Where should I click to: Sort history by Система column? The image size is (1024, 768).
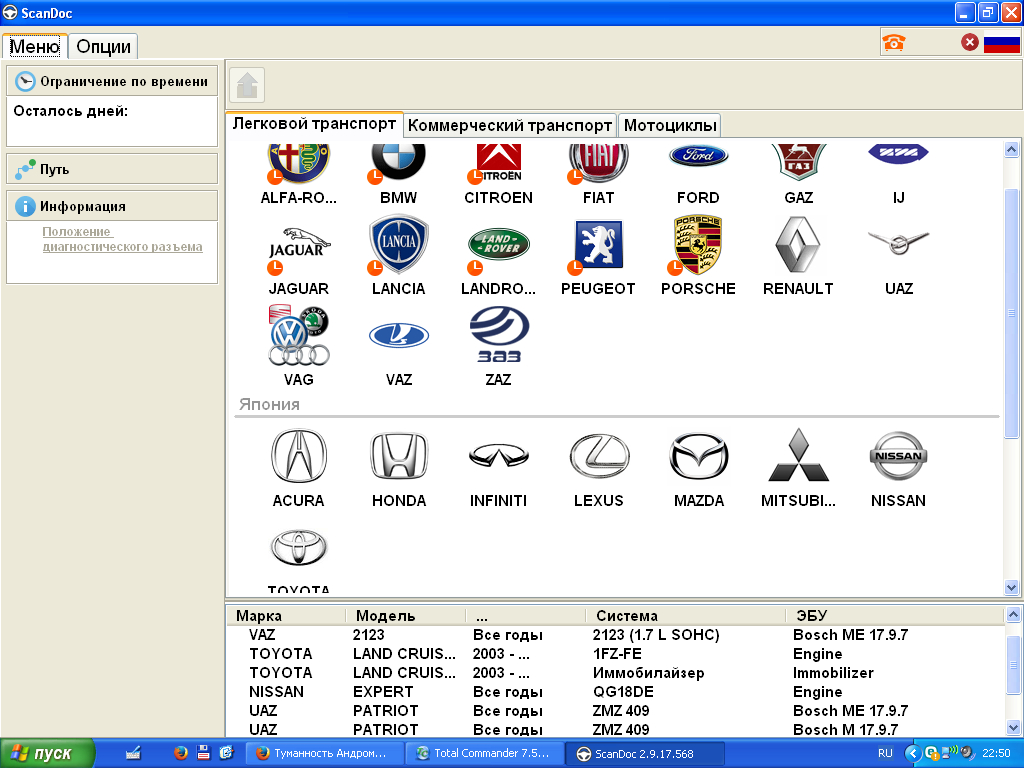point(684,615)
